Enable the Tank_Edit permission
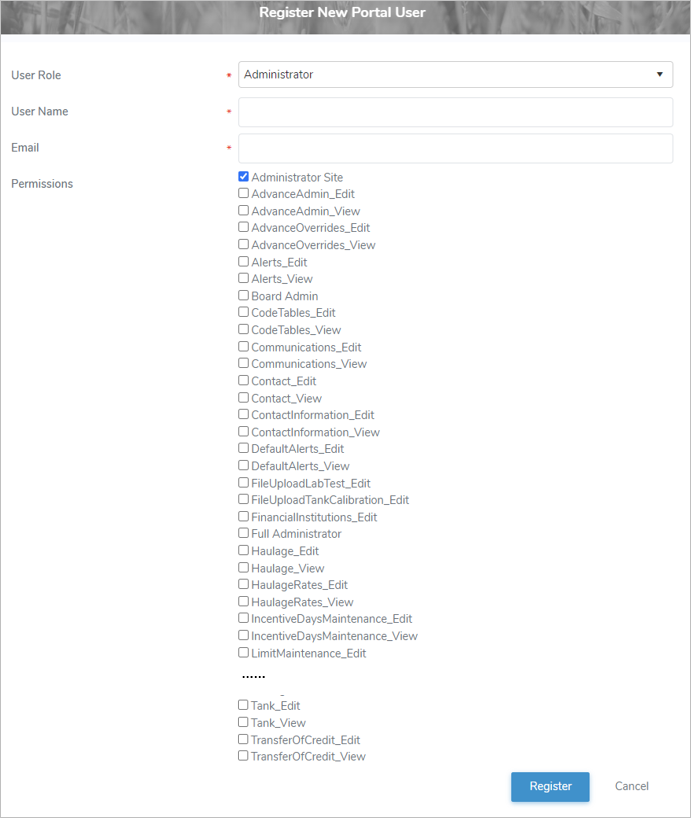Image resolution: width=691 pixels, height=818 pixels. coord(242,705)
